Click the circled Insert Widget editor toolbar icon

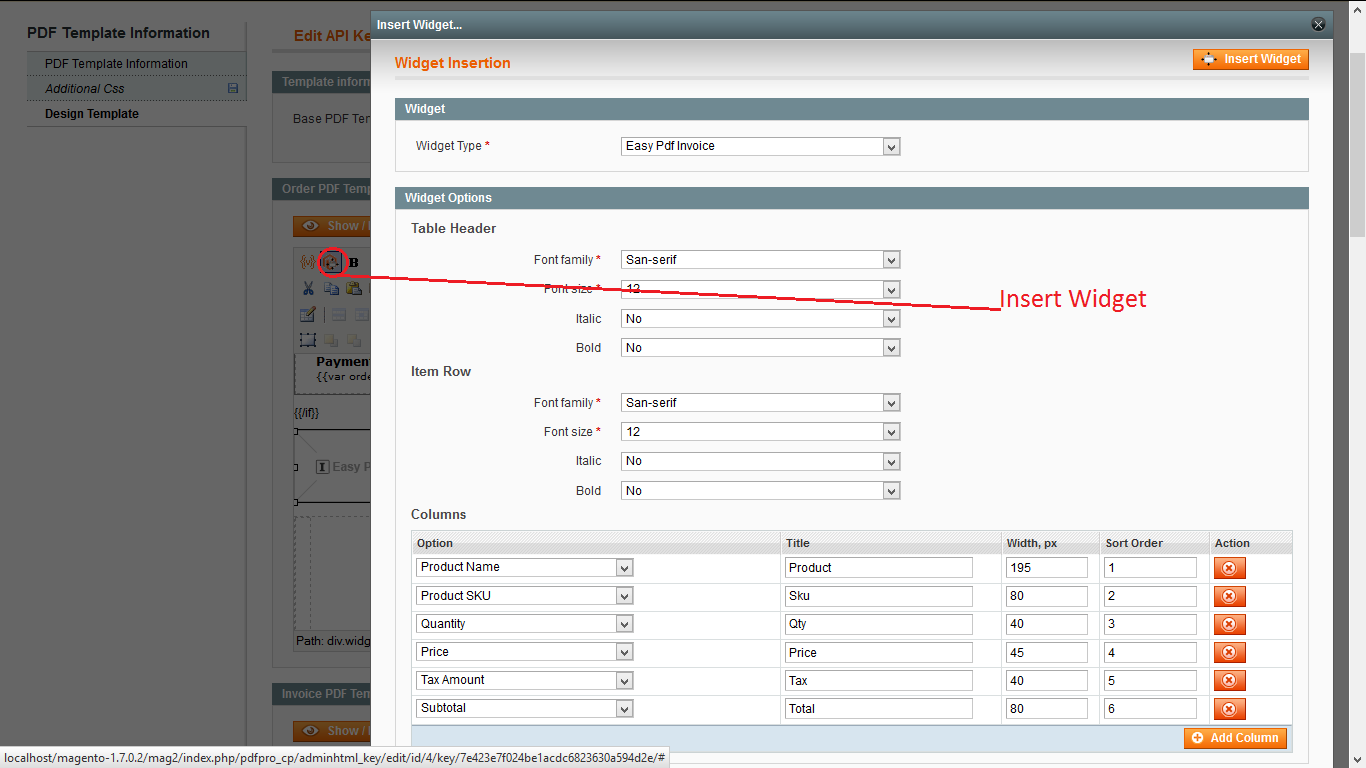coord(331,262)
